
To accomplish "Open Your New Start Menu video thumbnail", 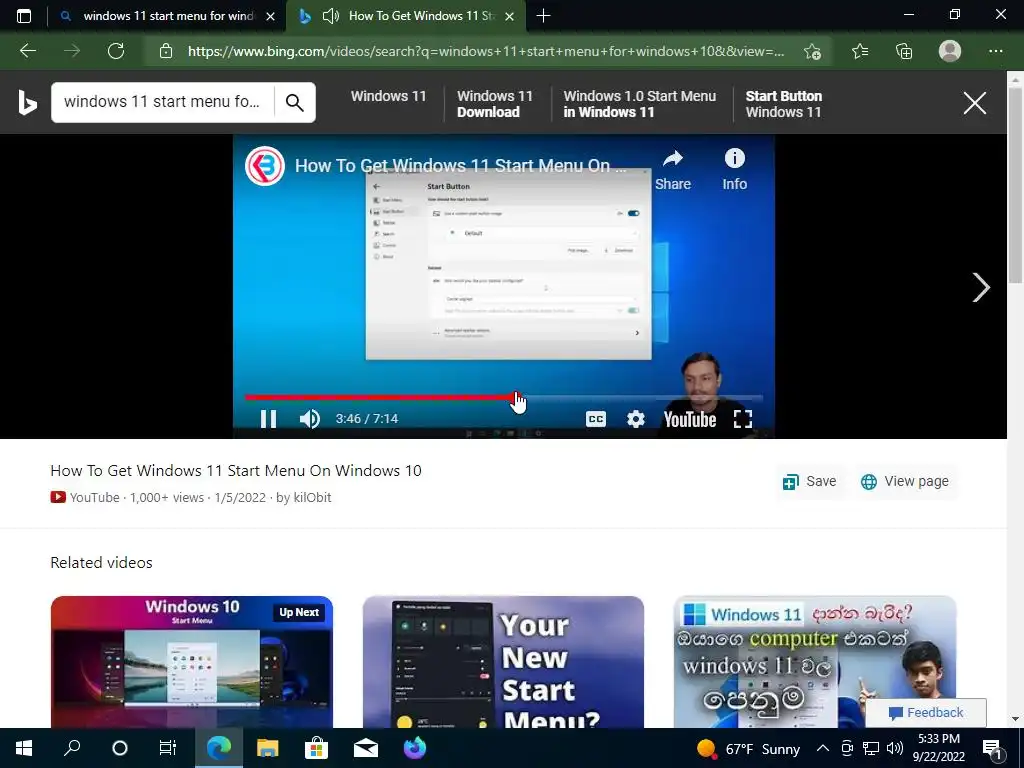I will pos(503,662).
